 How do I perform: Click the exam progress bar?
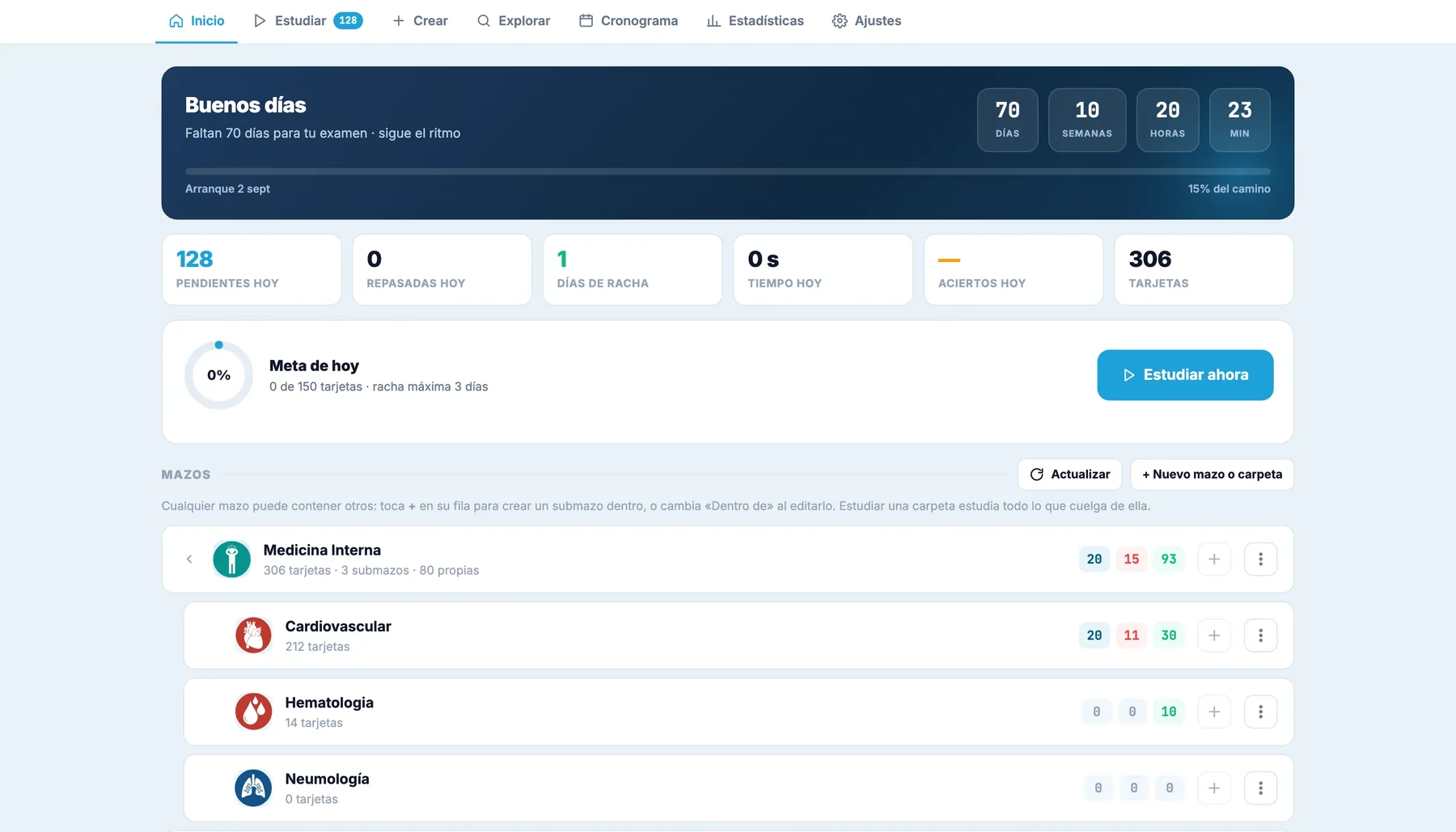pyautogui.click(x=727, y=171)
